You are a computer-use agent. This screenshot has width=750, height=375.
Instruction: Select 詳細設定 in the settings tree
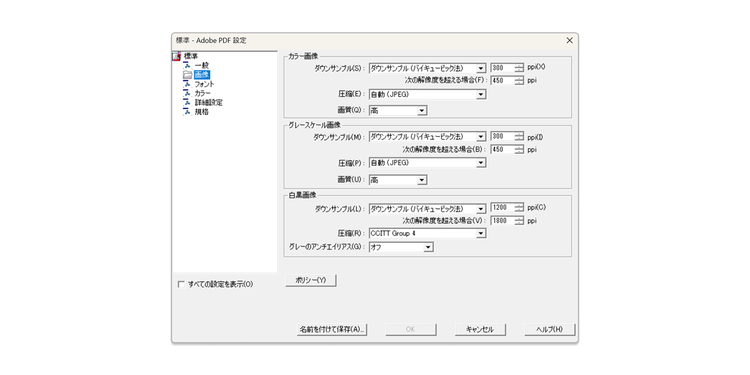209,102
